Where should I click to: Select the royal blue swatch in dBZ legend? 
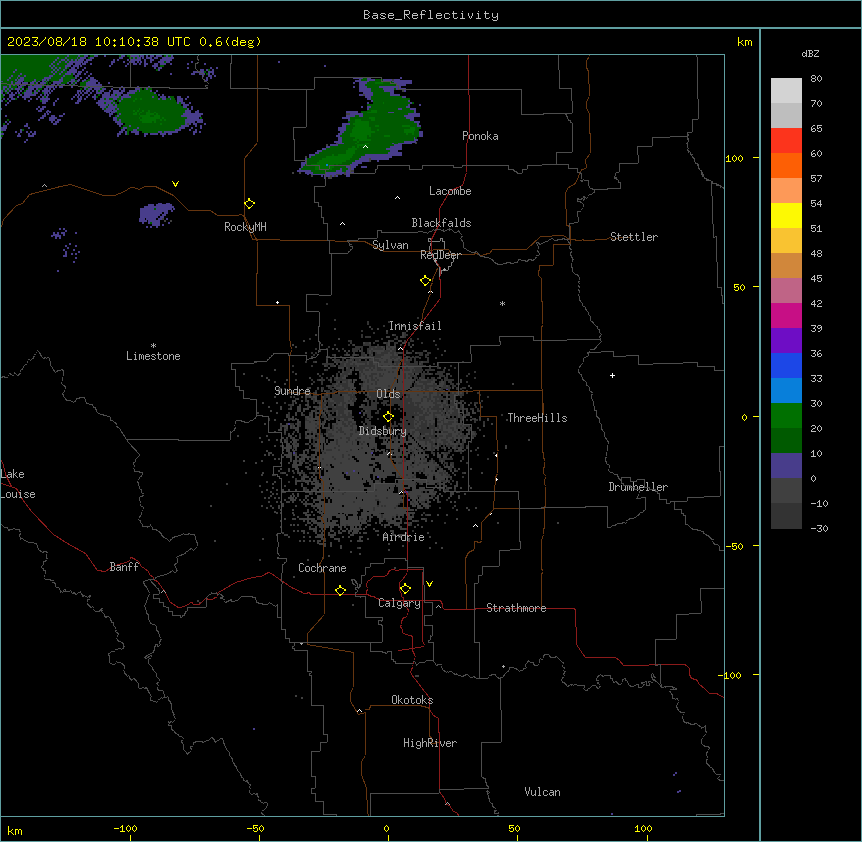click(786, 366)
